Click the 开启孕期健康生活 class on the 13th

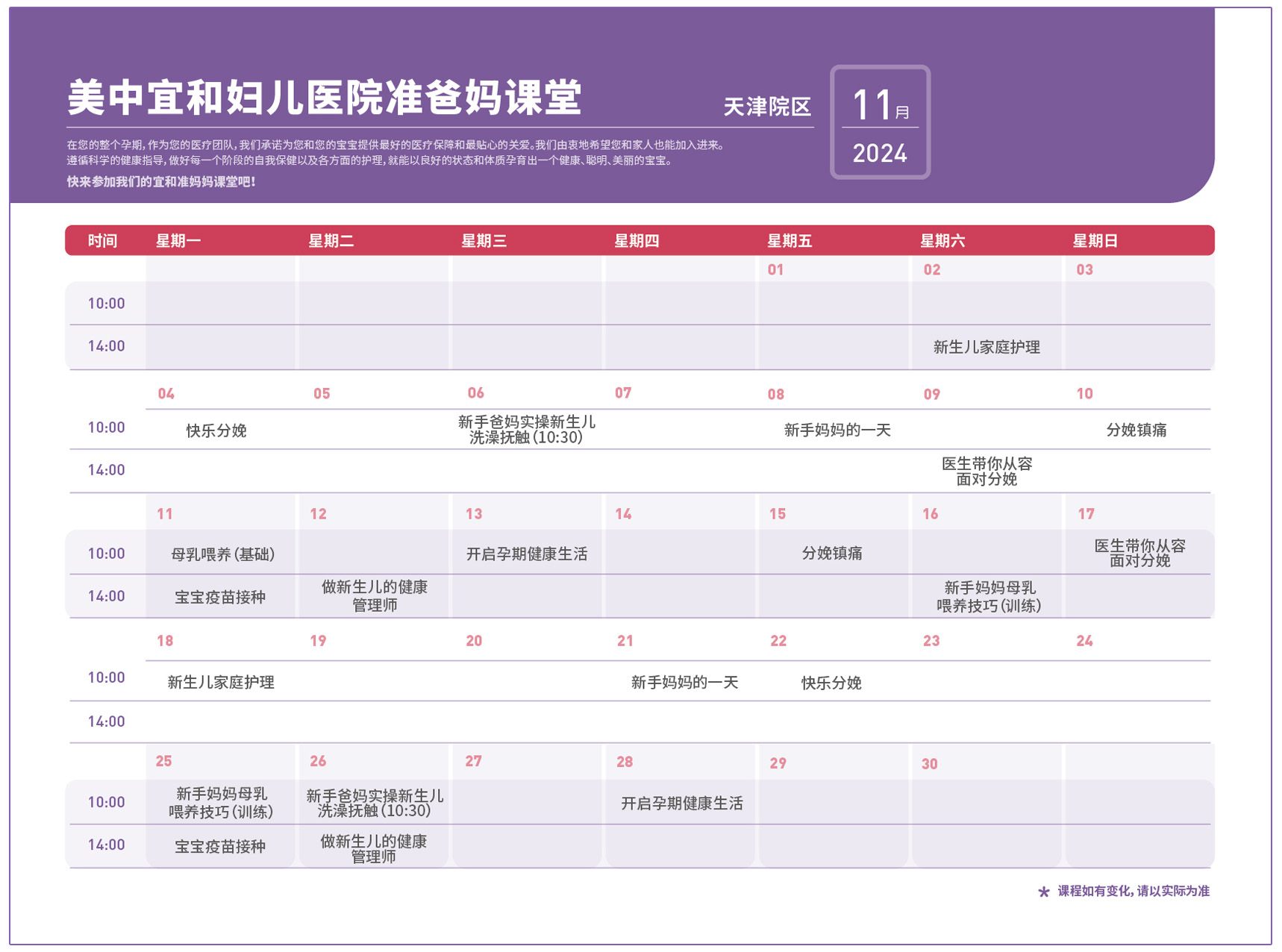click(527, 554)
